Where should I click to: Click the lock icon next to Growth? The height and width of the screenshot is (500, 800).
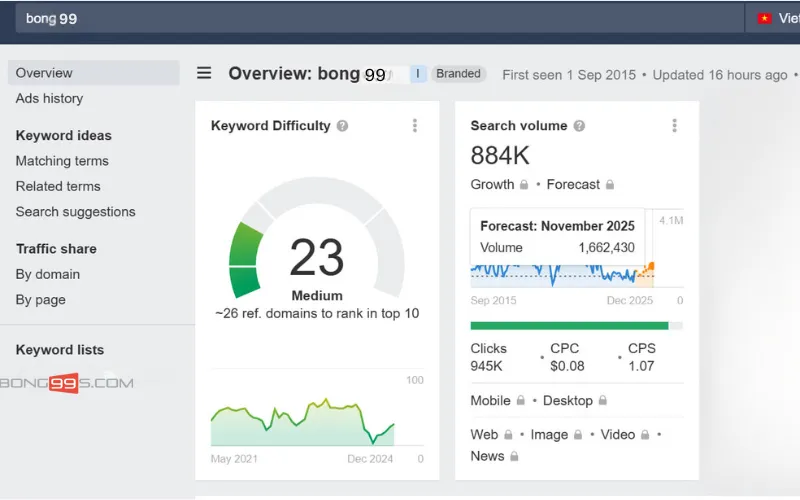click(x=524, y=185)
